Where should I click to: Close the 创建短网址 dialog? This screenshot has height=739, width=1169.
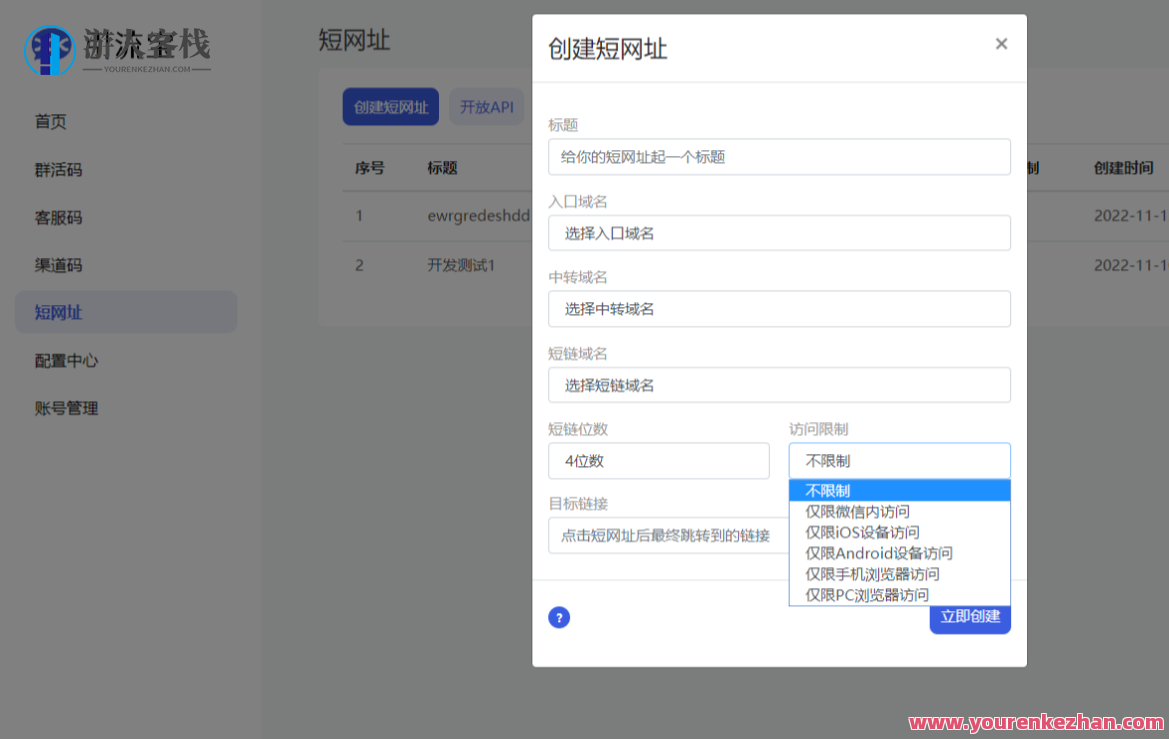click(1001, 44)
